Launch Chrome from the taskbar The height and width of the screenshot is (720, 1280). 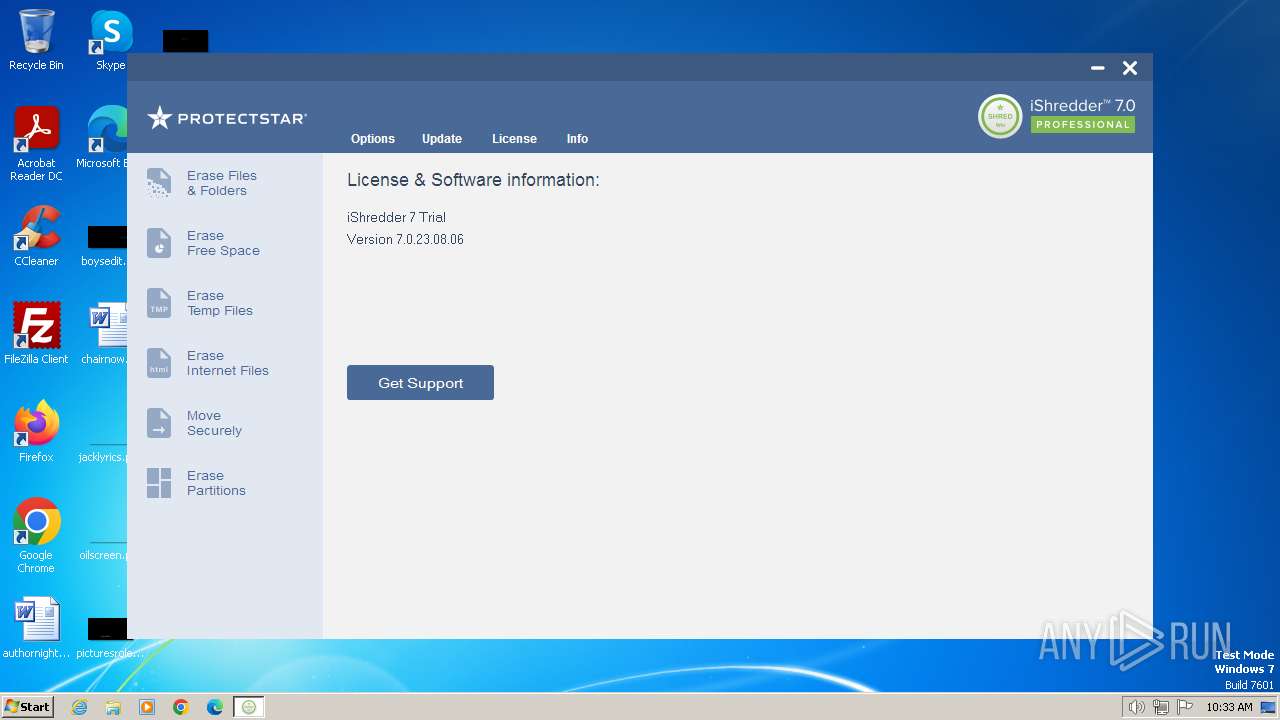point(181,707)
